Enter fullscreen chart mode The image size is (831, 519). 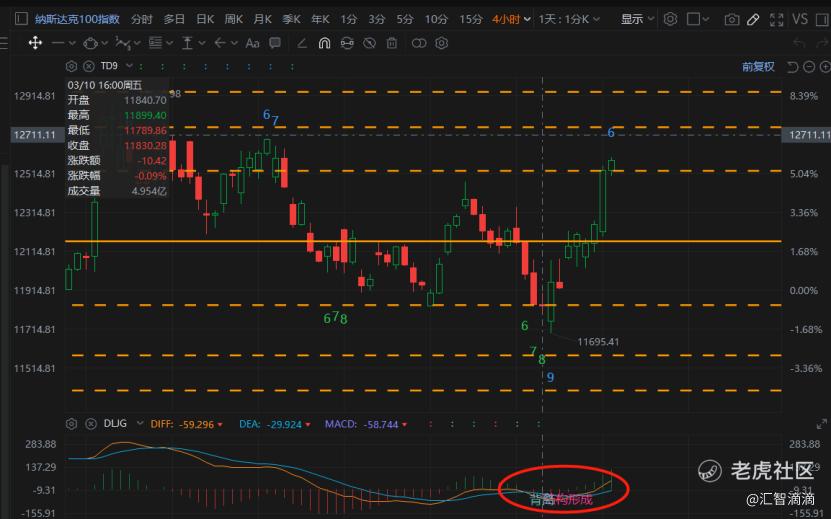pos(777,20)
